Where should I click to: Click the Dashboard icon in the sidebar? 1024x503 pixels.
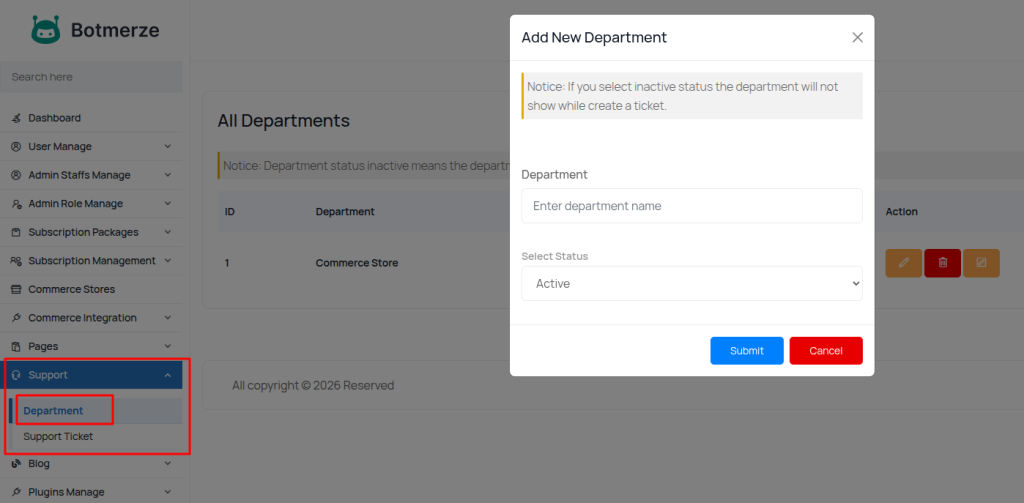(x=16, y=118)
